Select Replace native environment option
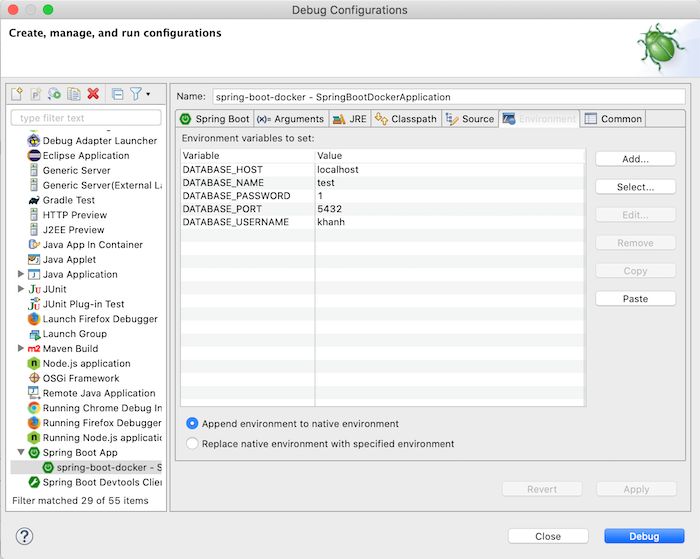Viewport: 700px width, 559px height. coord(192,443)
